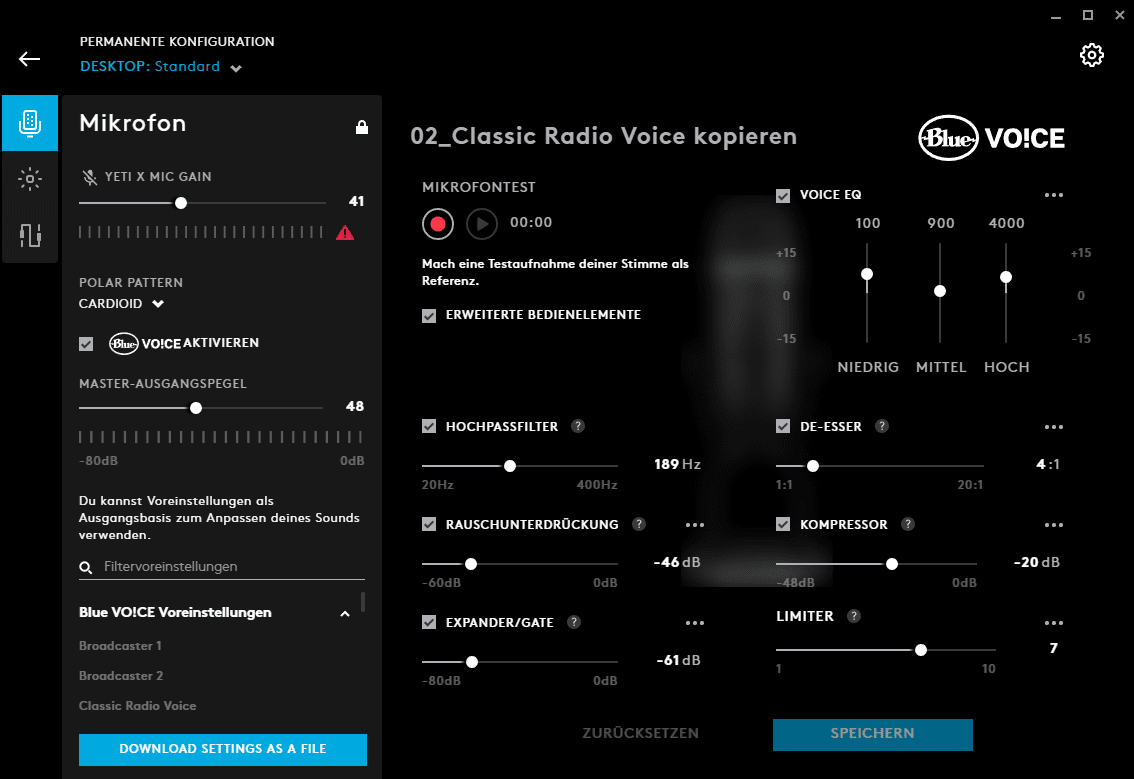Click Rauschunterdrückung slider handle

[x=471, y=563]
